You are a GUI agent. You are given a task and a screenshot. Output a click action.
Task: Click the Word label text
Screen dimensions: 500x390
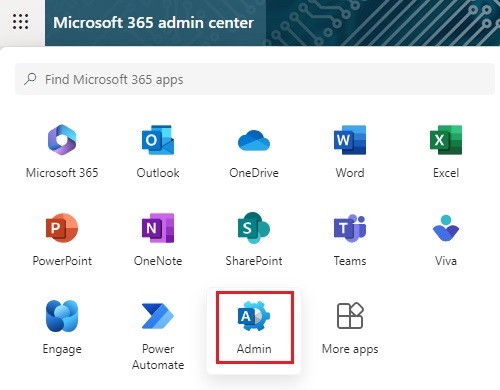350,173
